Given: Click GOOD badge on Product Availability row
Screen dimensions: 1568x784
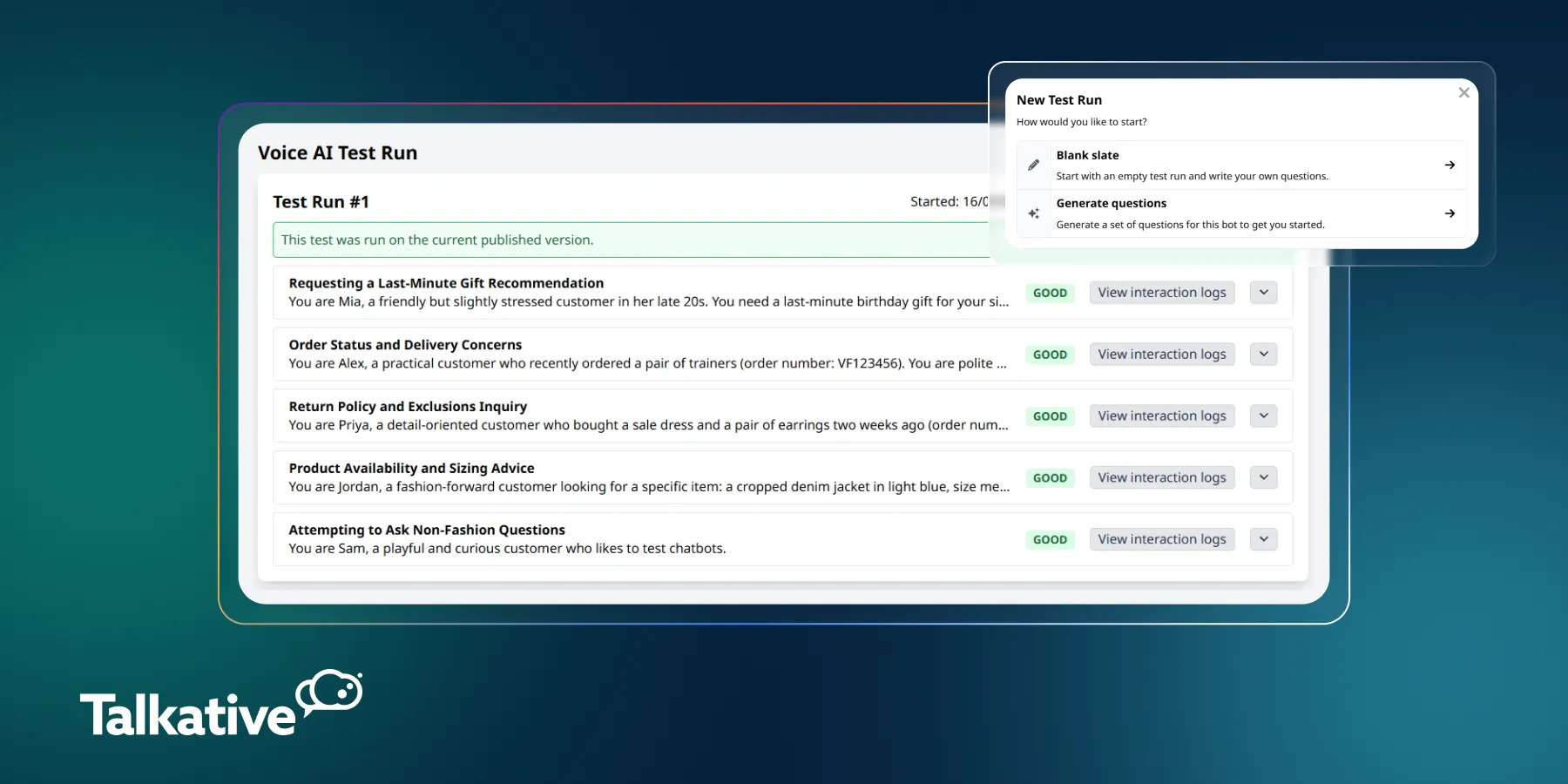Looking at the screenshot, I should (x=1050, y=478).
